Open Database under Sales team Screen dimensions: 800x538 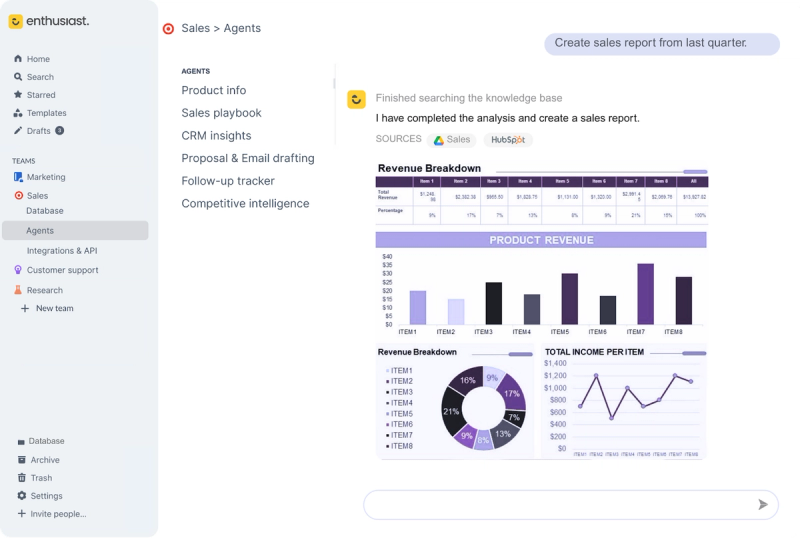pyautogui.click(x=45, y=211)
